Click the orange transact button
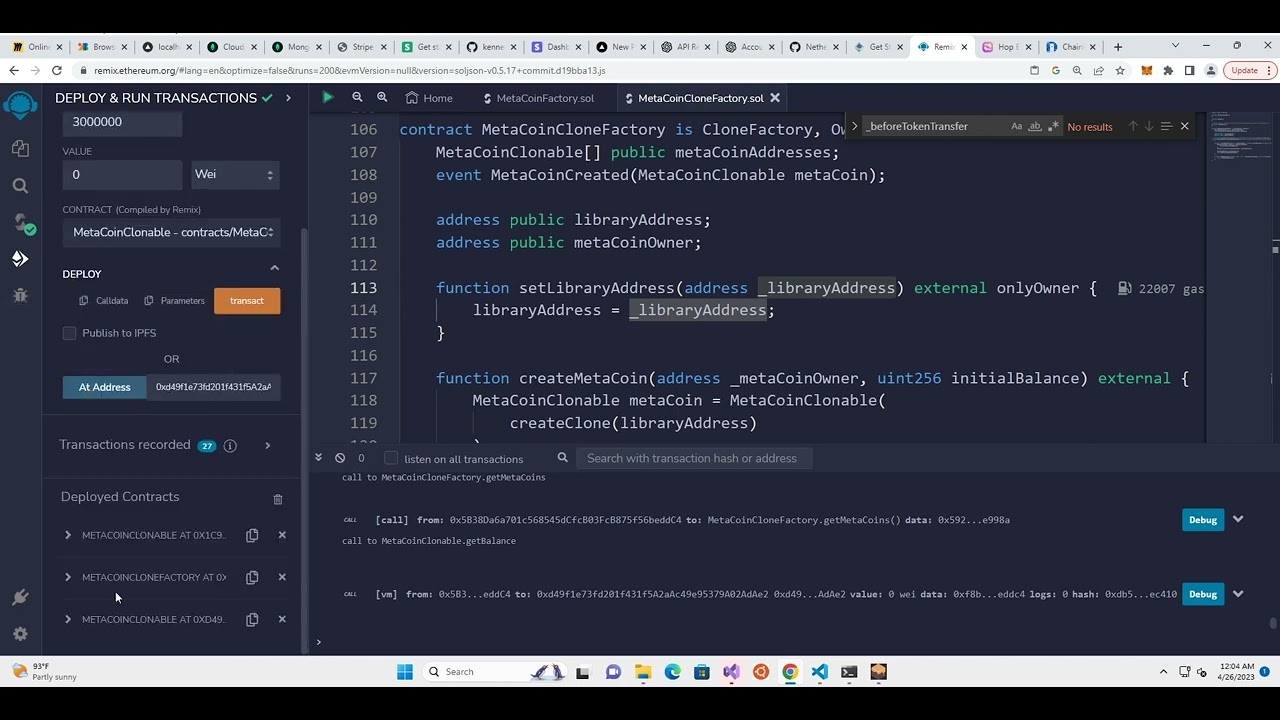Viewport: 1280px width, 720px height. click(247, 301)
